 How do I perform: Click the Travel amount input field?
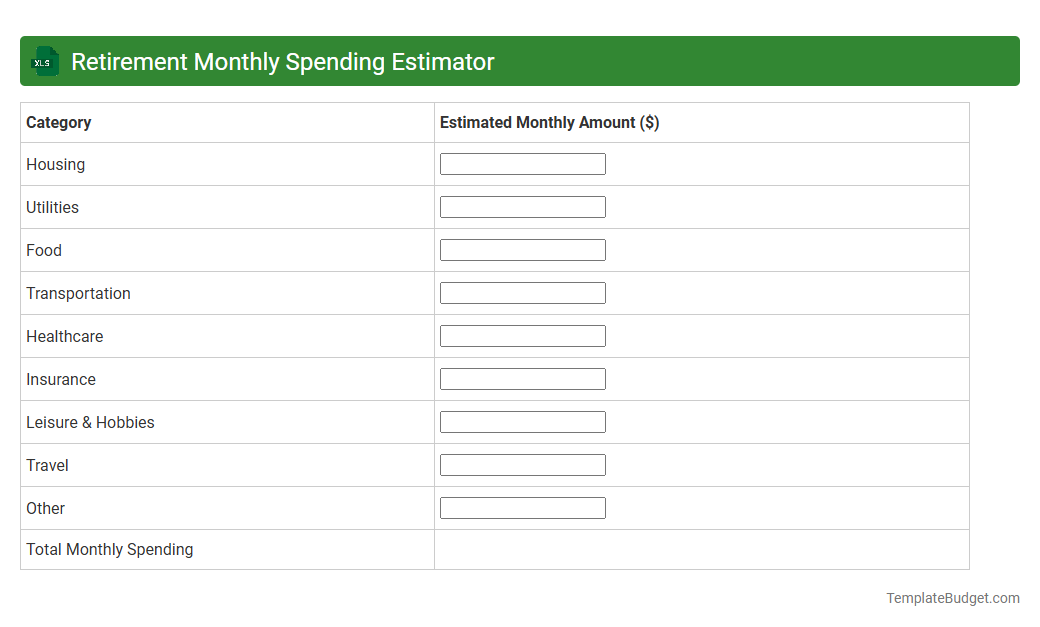tap(522, 464)
